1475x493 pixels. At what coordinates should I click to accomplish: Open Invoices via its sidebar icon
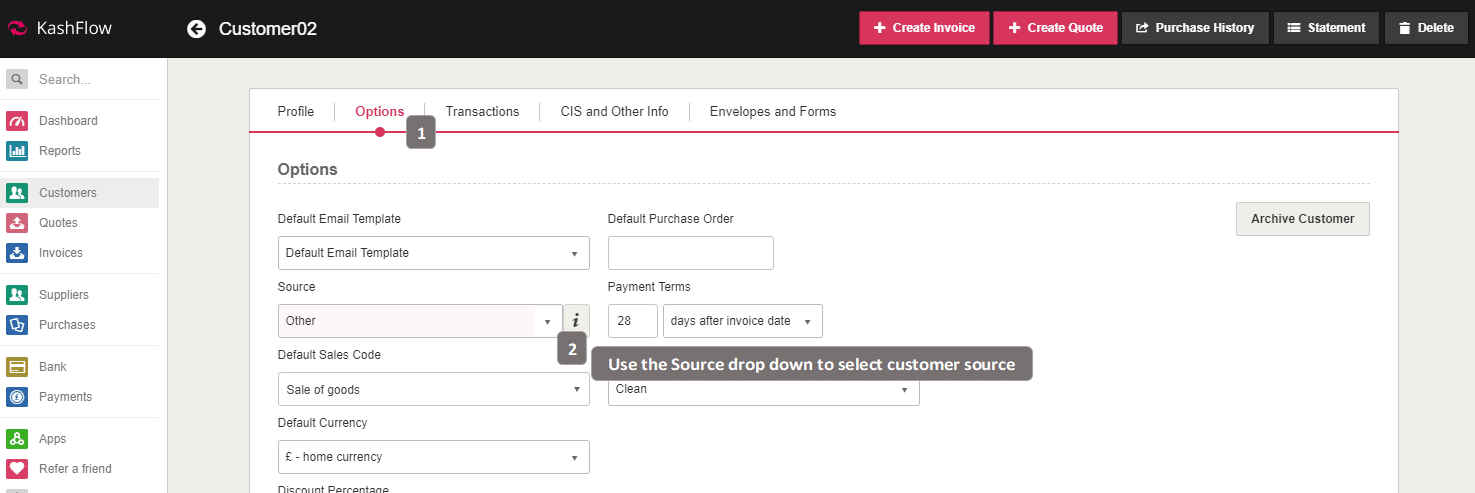click(17, 253)
